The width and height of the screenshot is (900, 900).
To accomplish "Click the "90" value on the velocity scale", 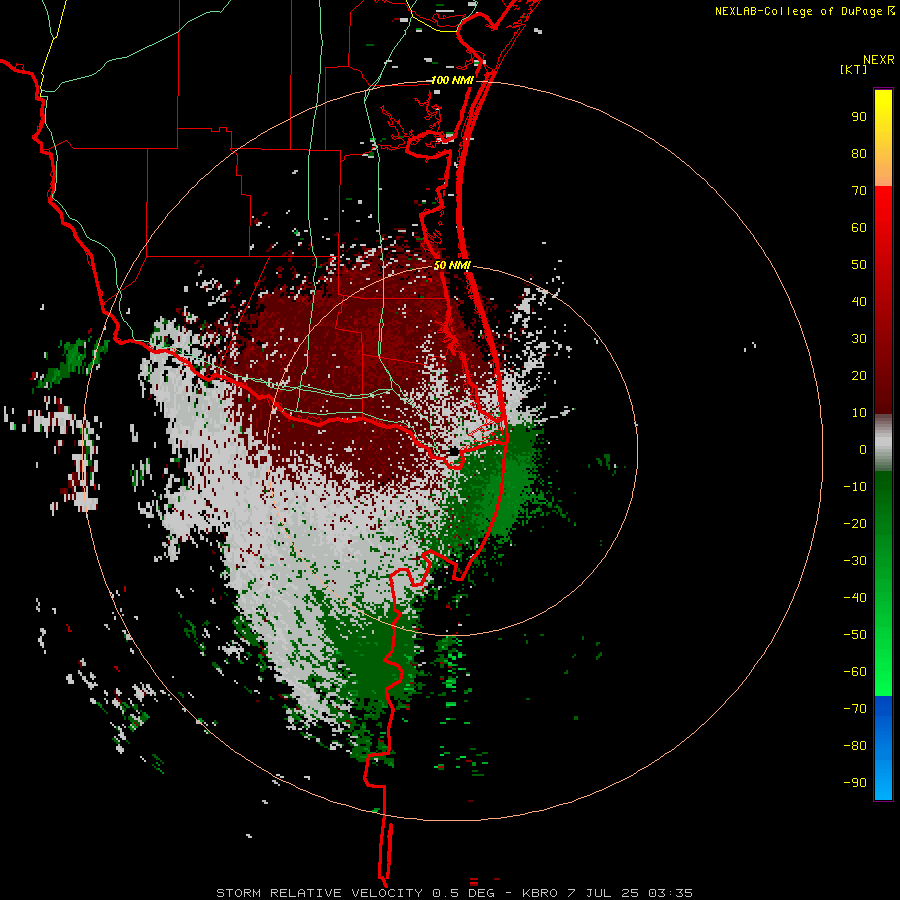I will (x=859, y=117).
